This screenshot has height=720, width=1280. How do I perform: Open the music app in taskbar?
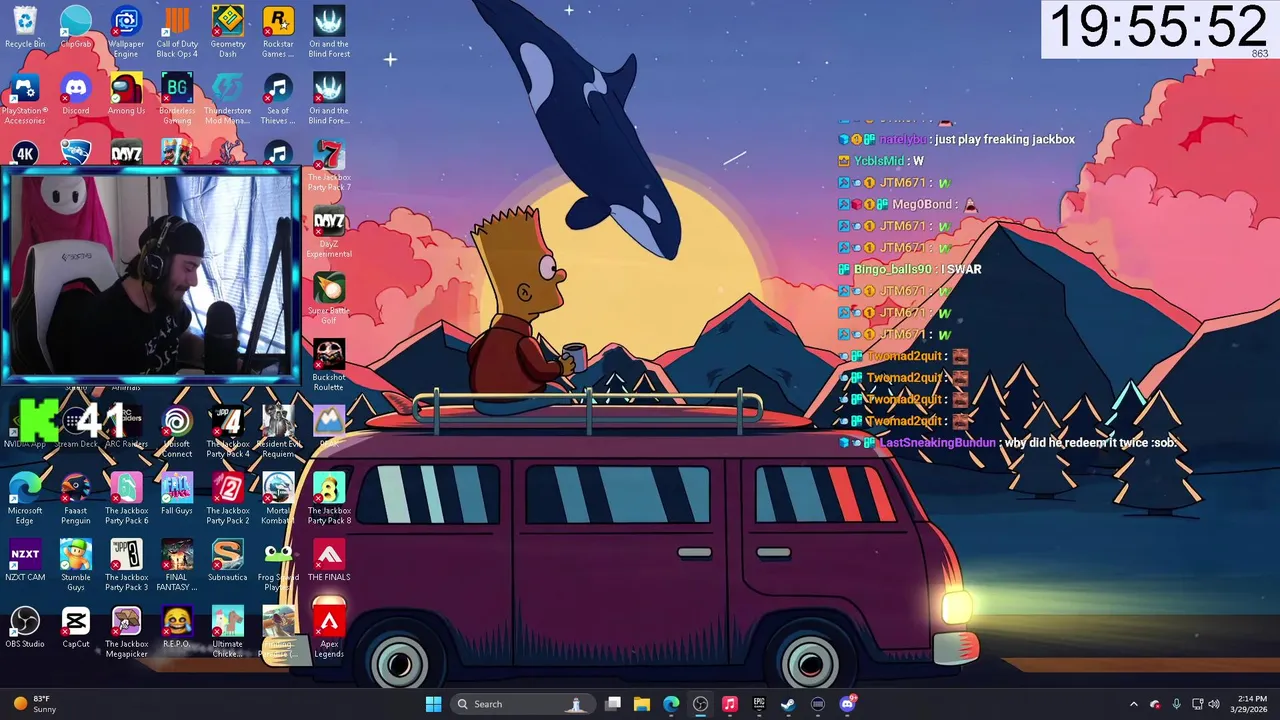click(730, 704)
